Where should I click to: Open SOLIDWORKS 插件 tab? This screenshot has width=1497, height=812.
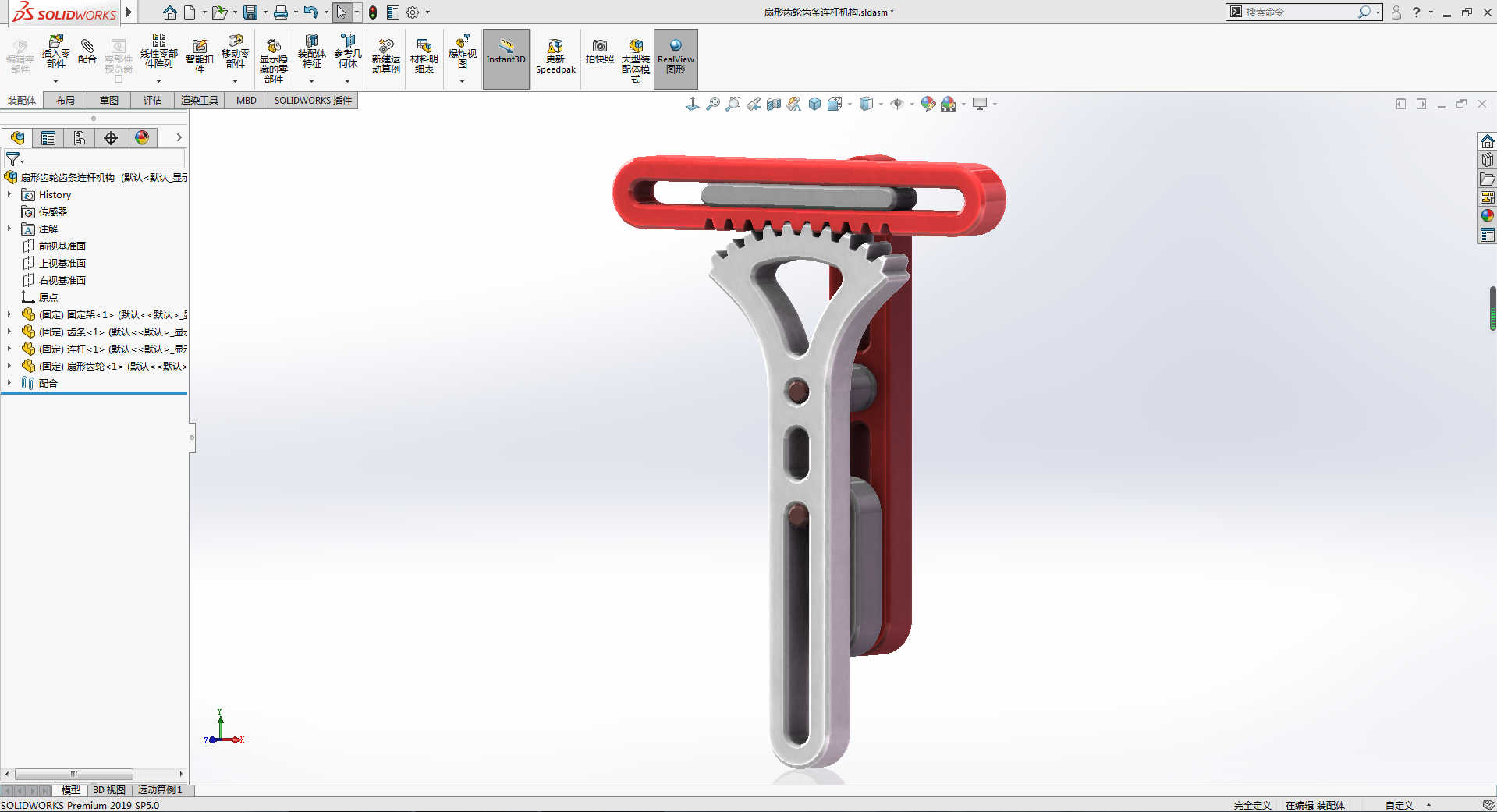point(313,101)
